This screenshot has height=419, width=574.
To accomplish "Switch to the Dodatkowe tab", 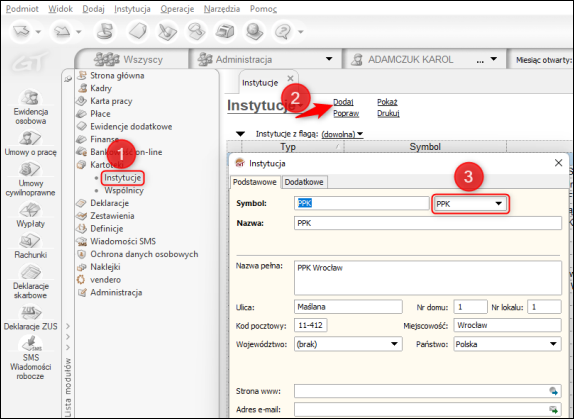I will click(x=304, y=182).
